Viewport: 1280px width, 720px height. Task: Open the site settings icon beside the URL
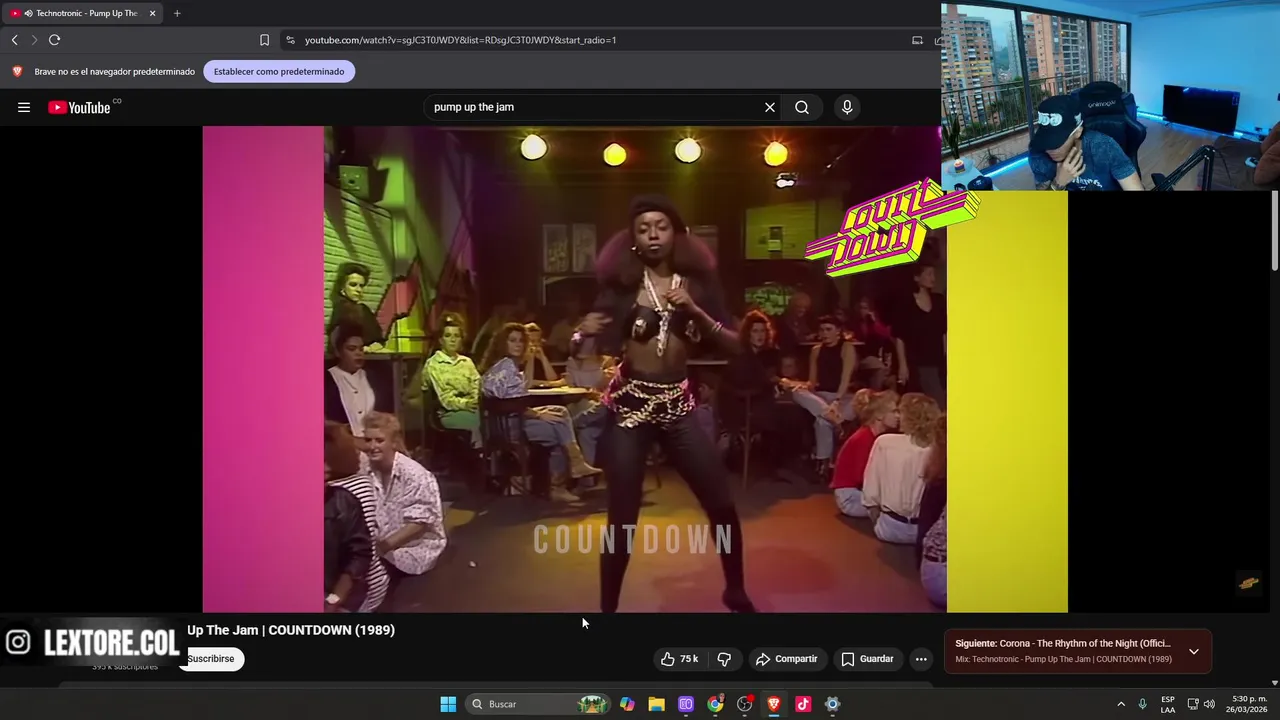click(290, 40)
